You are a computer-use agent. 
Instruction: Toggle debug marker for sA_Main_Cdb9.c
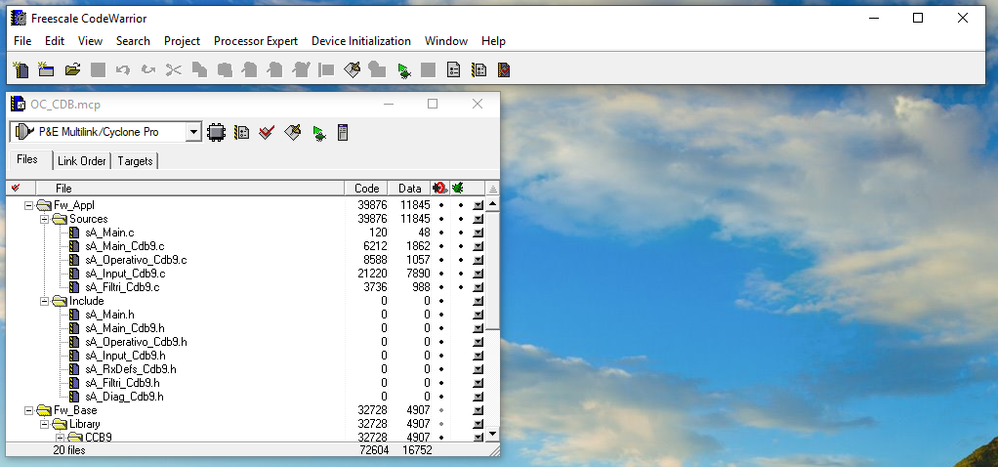click(x=460, y=246)
